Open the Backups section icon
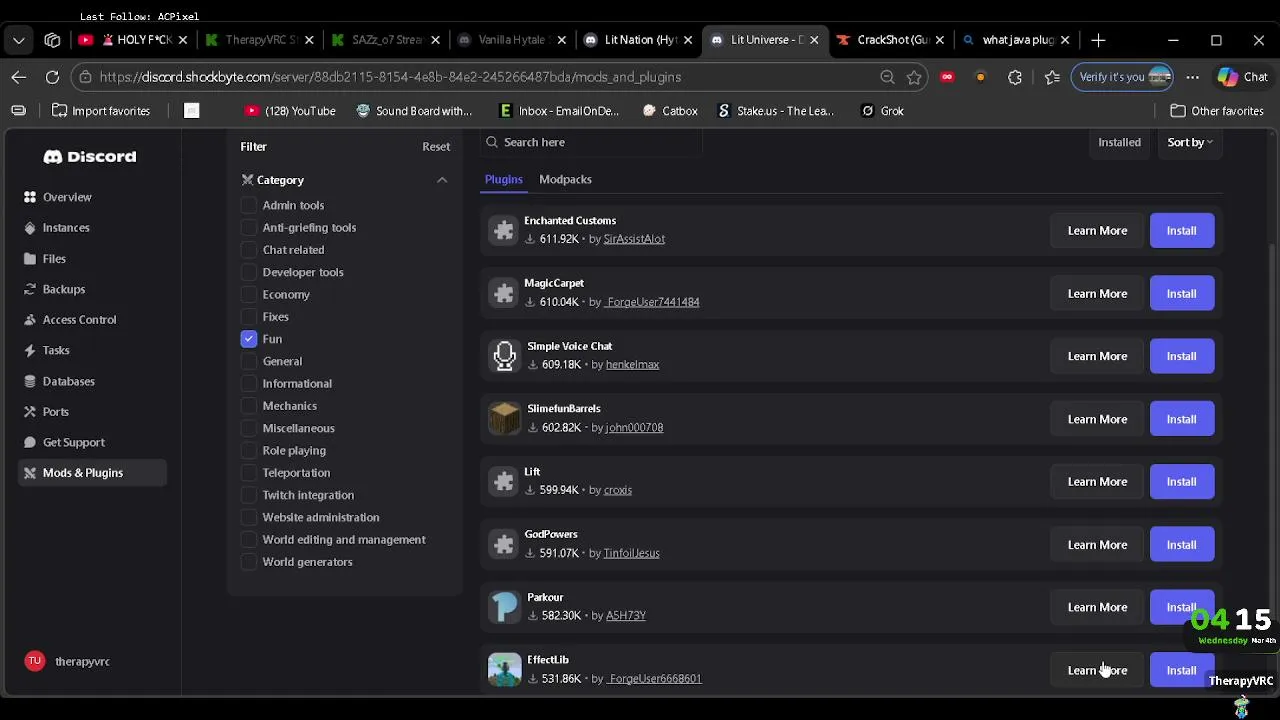Viewport: 1280px width, 720px height. click(30, 289)
